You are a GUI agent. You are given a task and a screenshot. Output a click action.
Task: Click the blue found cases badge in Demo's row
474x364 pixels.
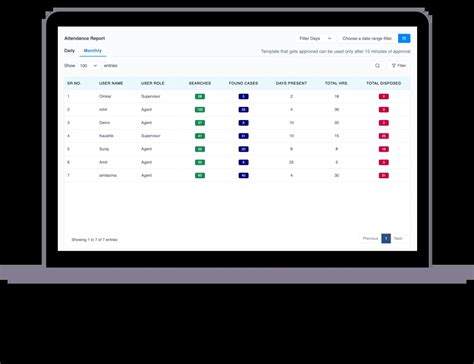[x=243, y=123]
